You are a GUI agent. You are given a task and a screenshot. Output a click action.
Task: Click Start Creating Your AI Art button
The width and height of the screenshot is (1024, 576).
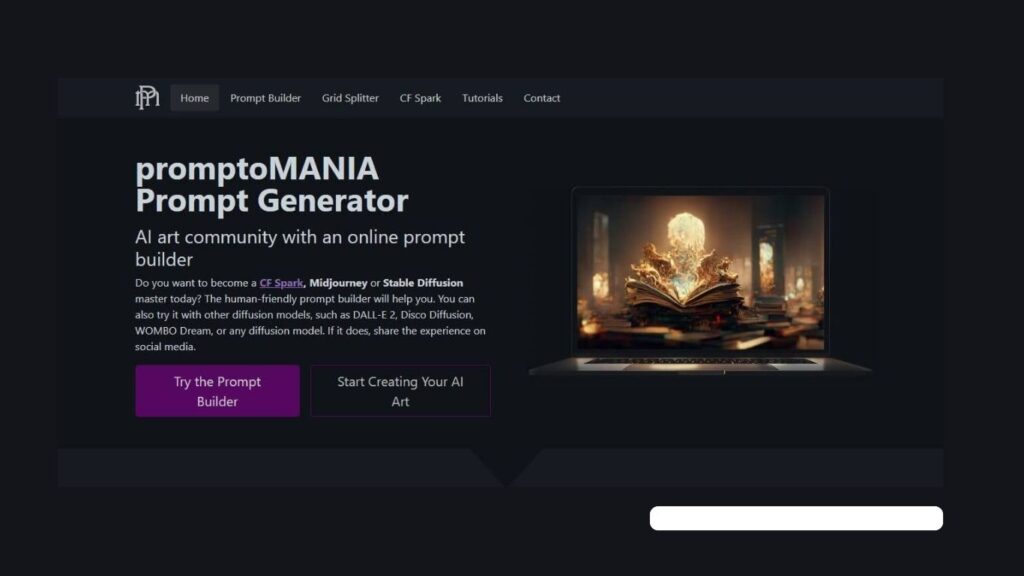point(400,391)
